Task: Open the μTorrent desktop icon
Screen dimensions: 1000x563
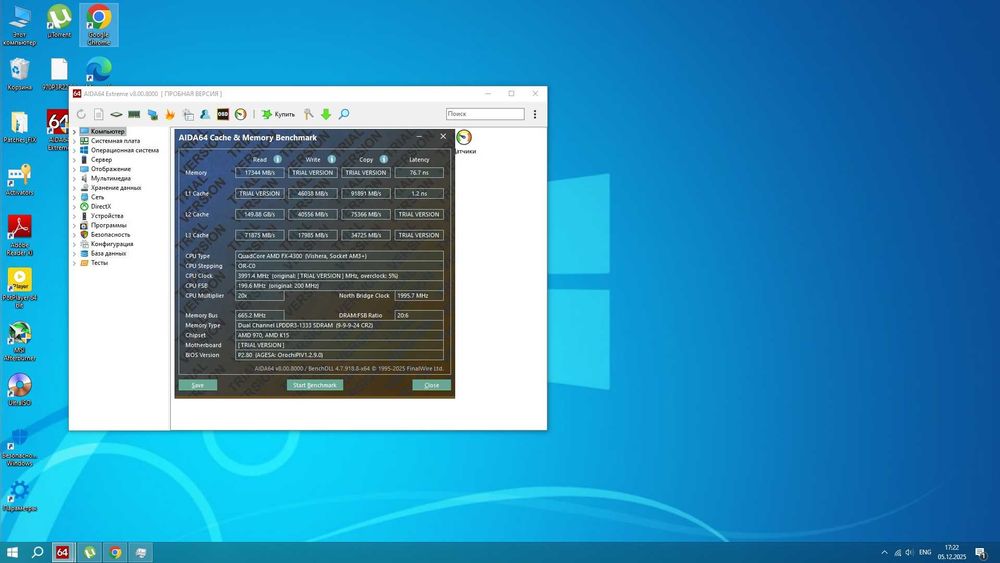Action: [x=59, y=22]
